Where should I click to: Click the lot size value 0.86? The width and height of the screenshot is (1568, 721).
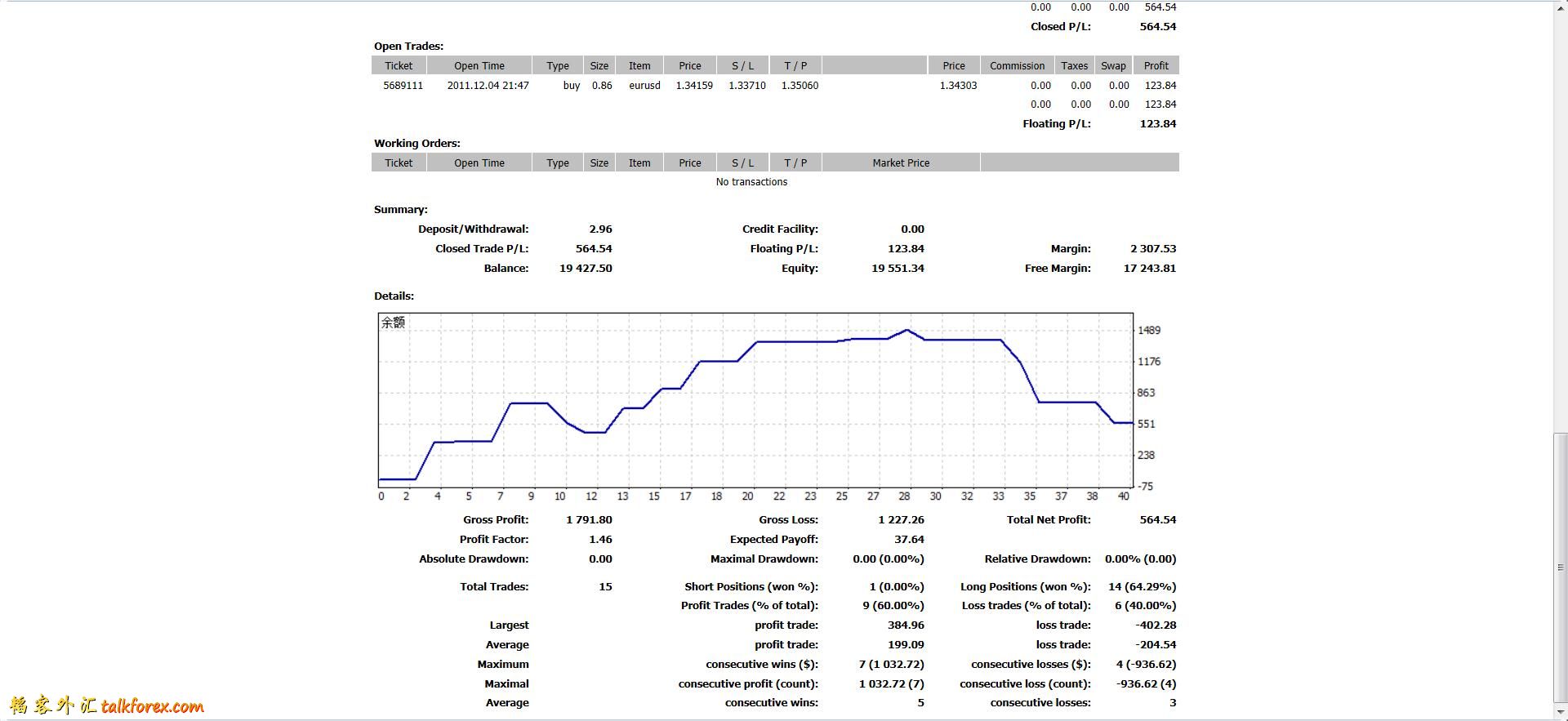coord(602,85)
